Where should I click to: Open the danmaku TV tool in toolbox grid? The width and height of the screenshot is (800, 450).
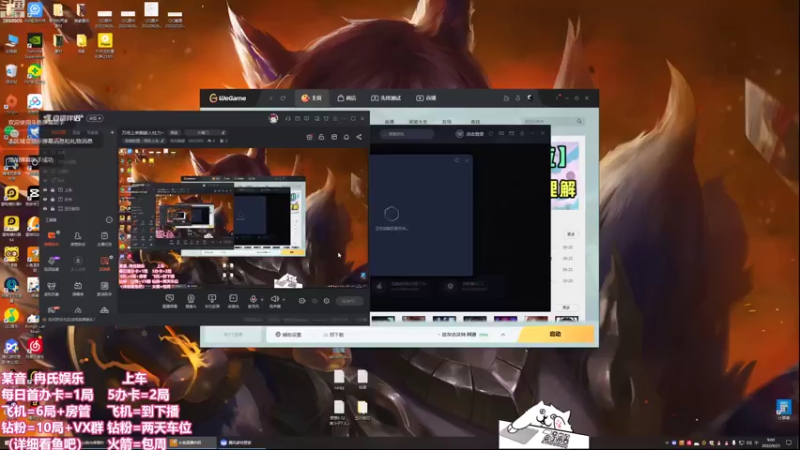(x=78, y=288)
